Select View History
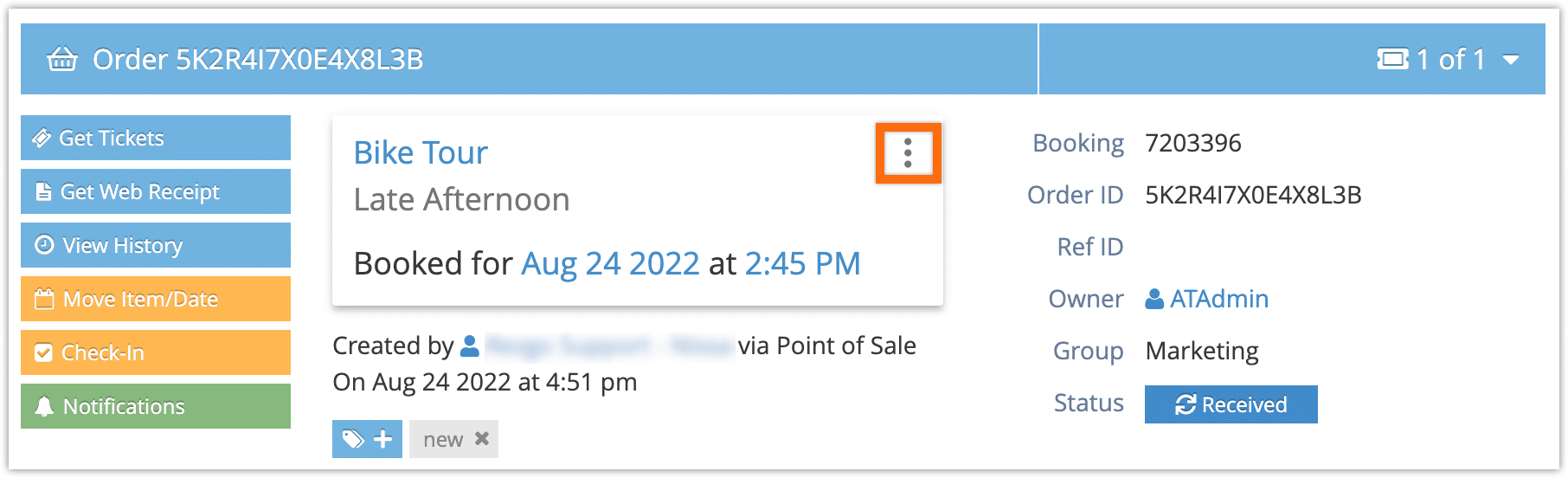 point(156,245)
